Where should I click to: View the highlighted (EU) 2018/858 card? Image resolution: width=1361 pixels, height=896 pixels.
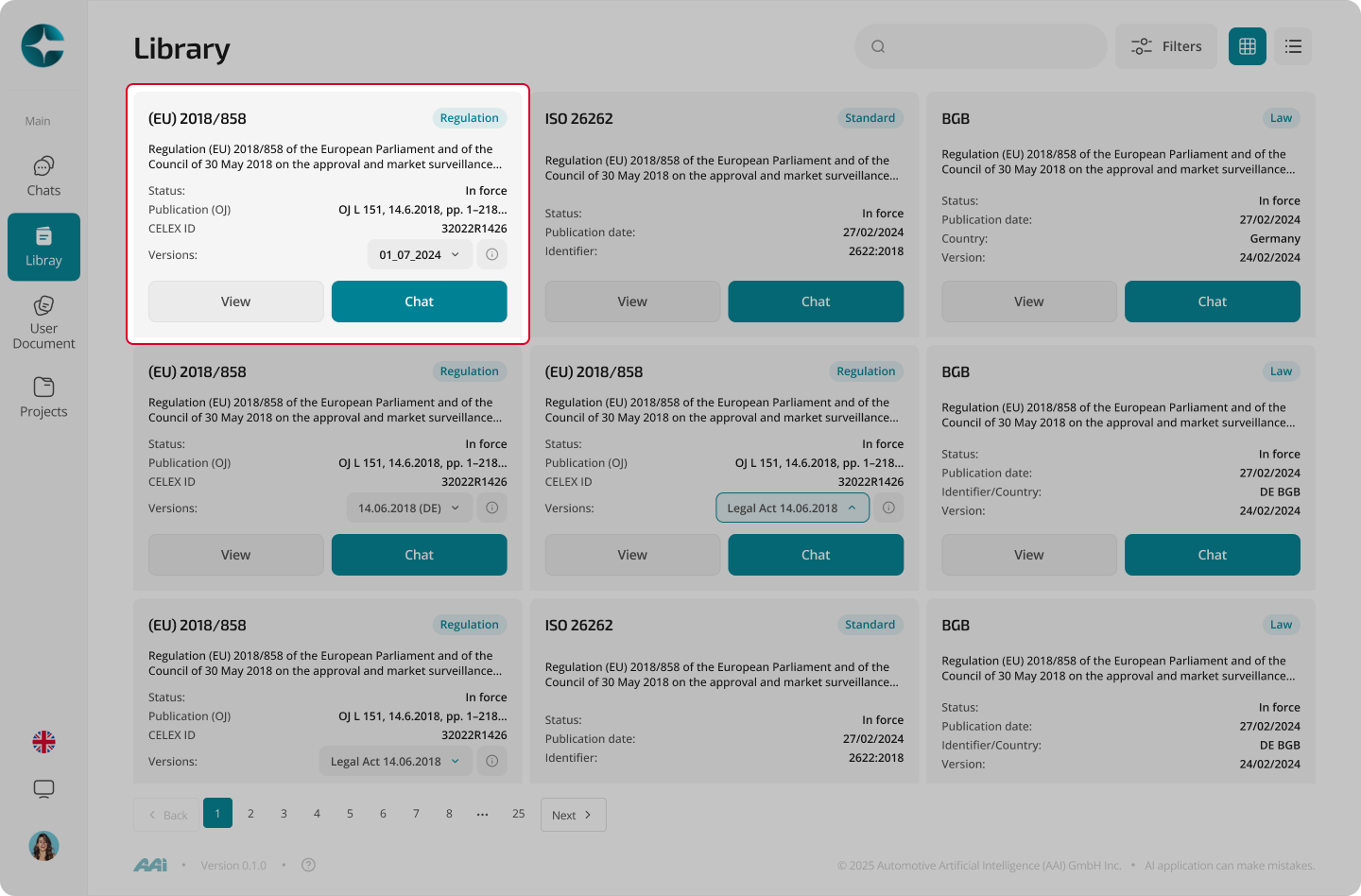point(236,302)
